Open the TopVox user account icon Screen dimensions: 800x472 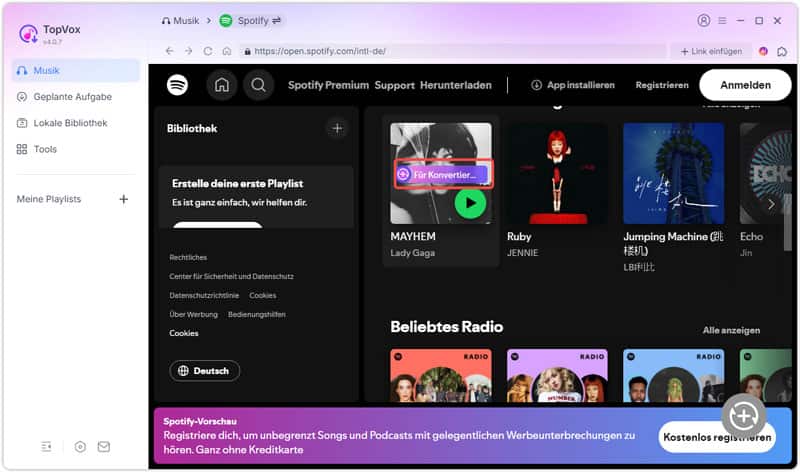pos(704,20)
